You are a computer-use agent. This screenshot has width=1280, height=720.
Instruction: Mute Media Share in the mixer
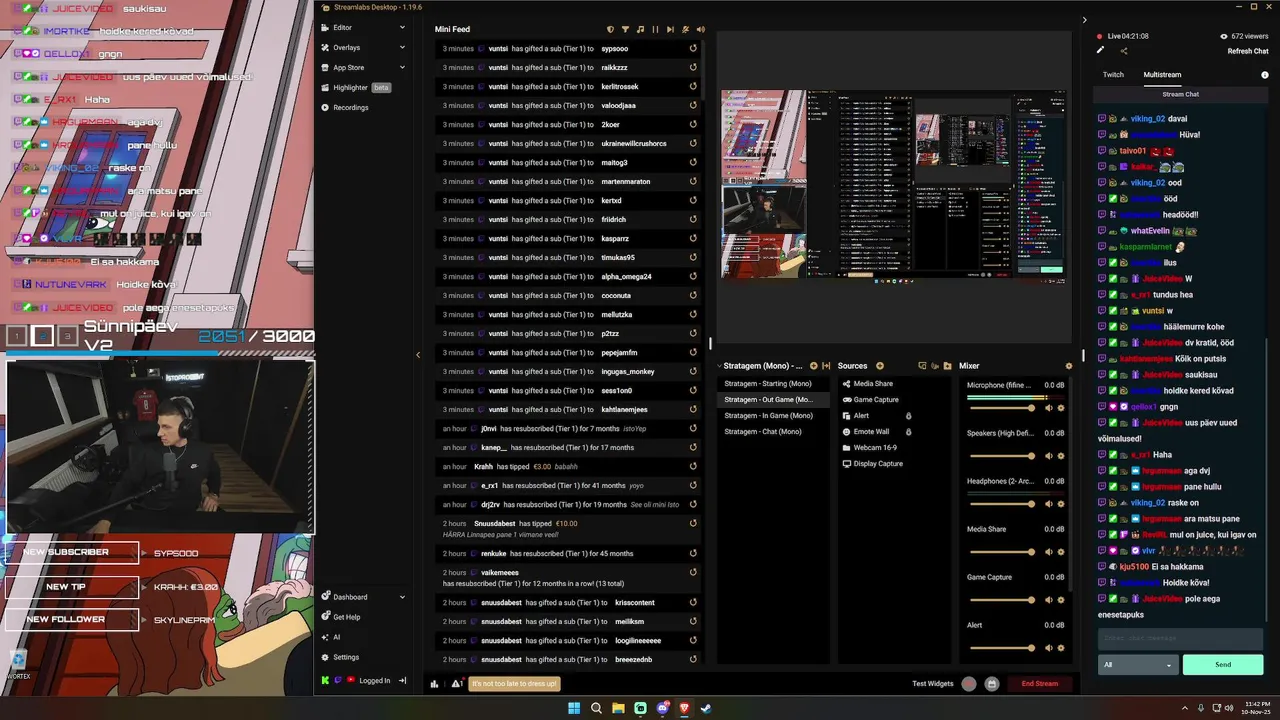pos(1049,552)
